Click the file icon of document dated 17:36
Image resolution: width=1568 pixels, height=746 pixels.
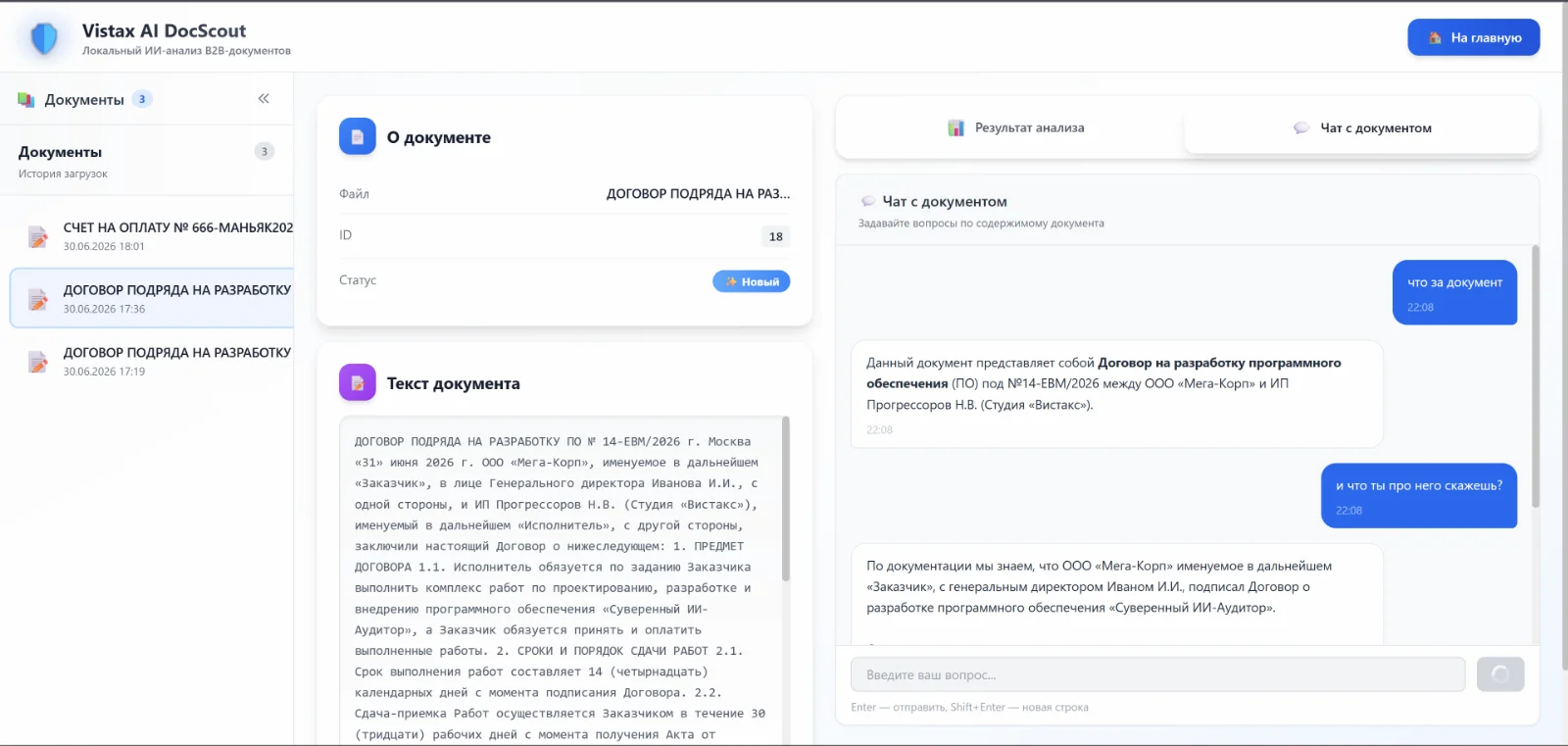(x=38, y=299)
